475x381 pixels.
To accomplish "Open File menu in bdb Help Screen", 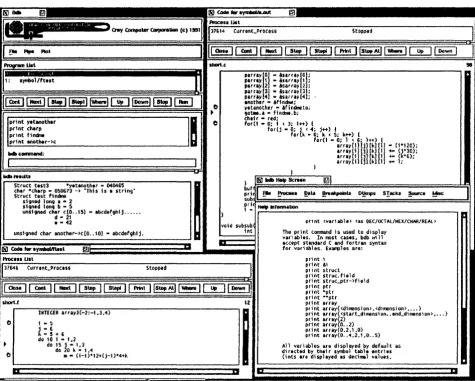I will 267,193.
